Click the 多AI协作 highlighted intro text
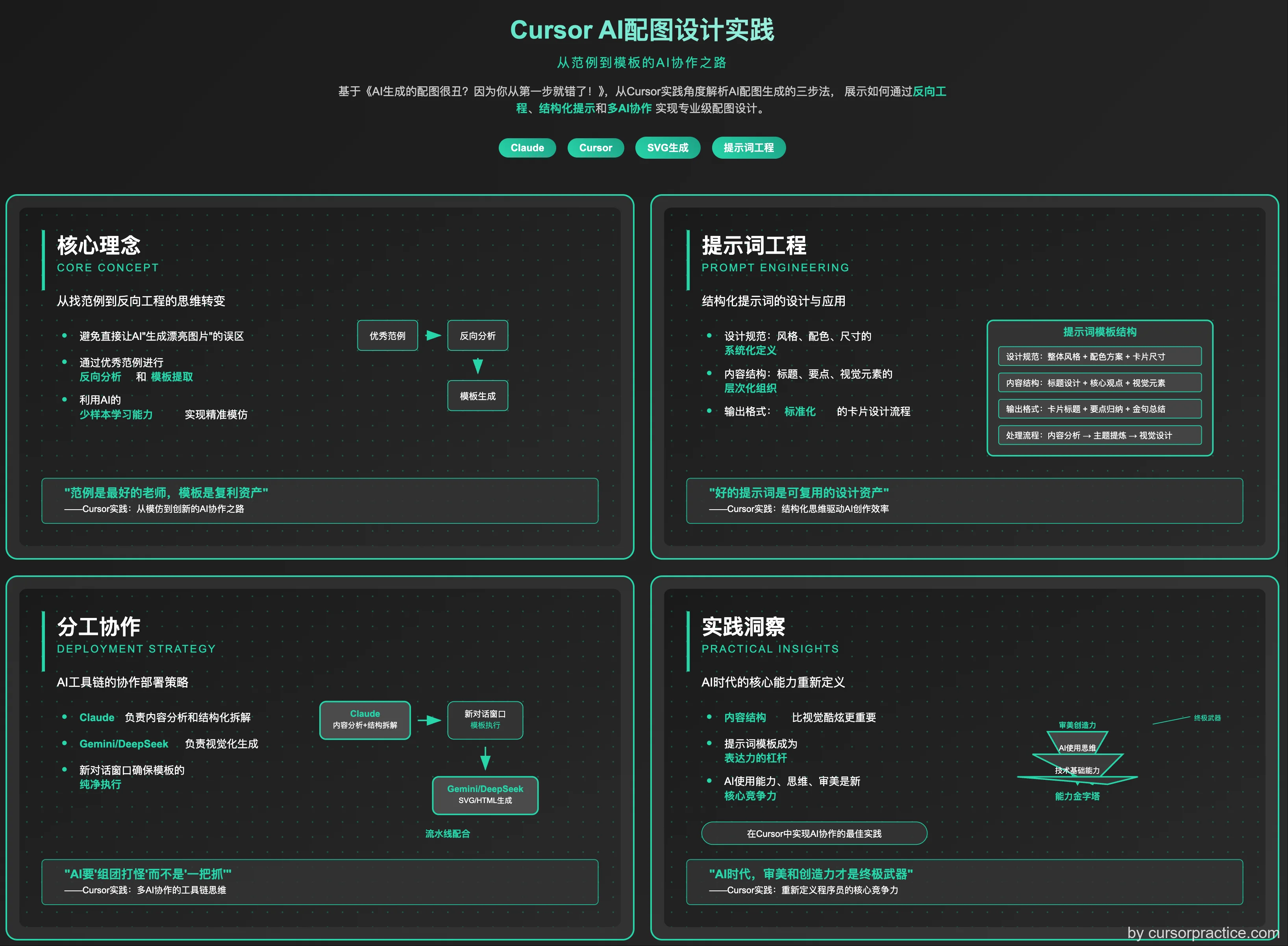The height and width of the screenshot is (946, 1288). click(629, 108)
